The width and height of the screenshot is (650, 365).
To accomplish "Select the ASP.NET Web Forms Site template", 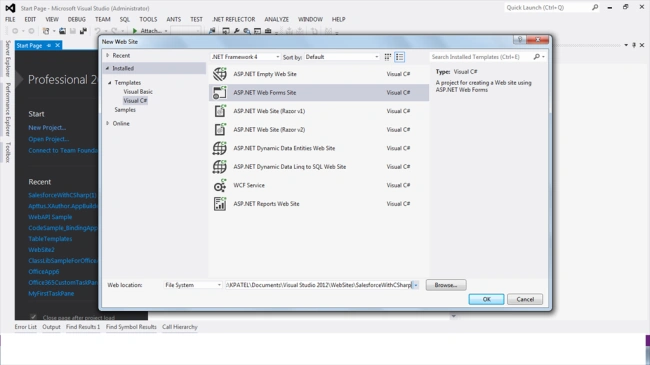I will point(319,92).
